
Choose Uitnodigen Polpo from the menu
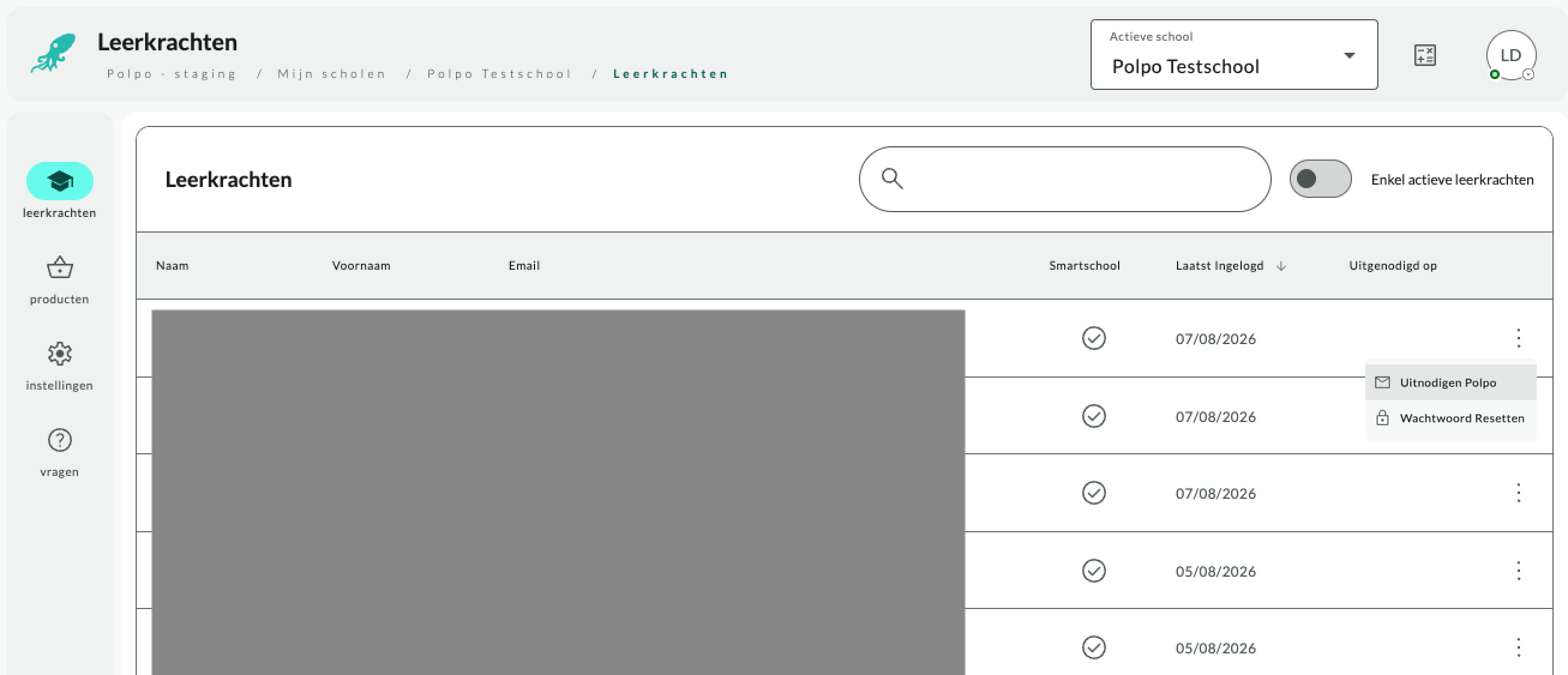1450,382
